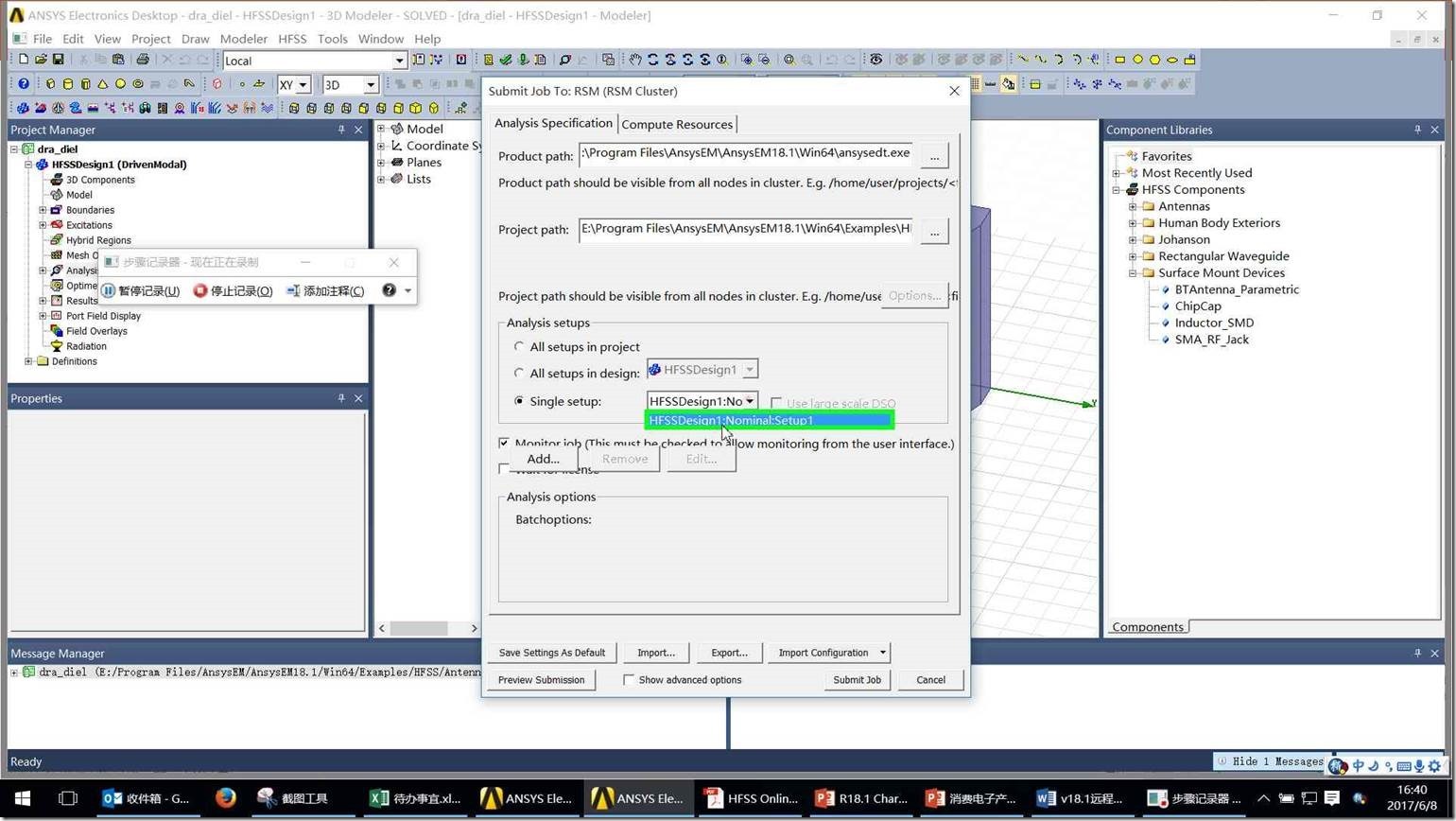Click the Print icon in toolbar
The width and height of the screenshot is (1456, 821).
(142, 60)
